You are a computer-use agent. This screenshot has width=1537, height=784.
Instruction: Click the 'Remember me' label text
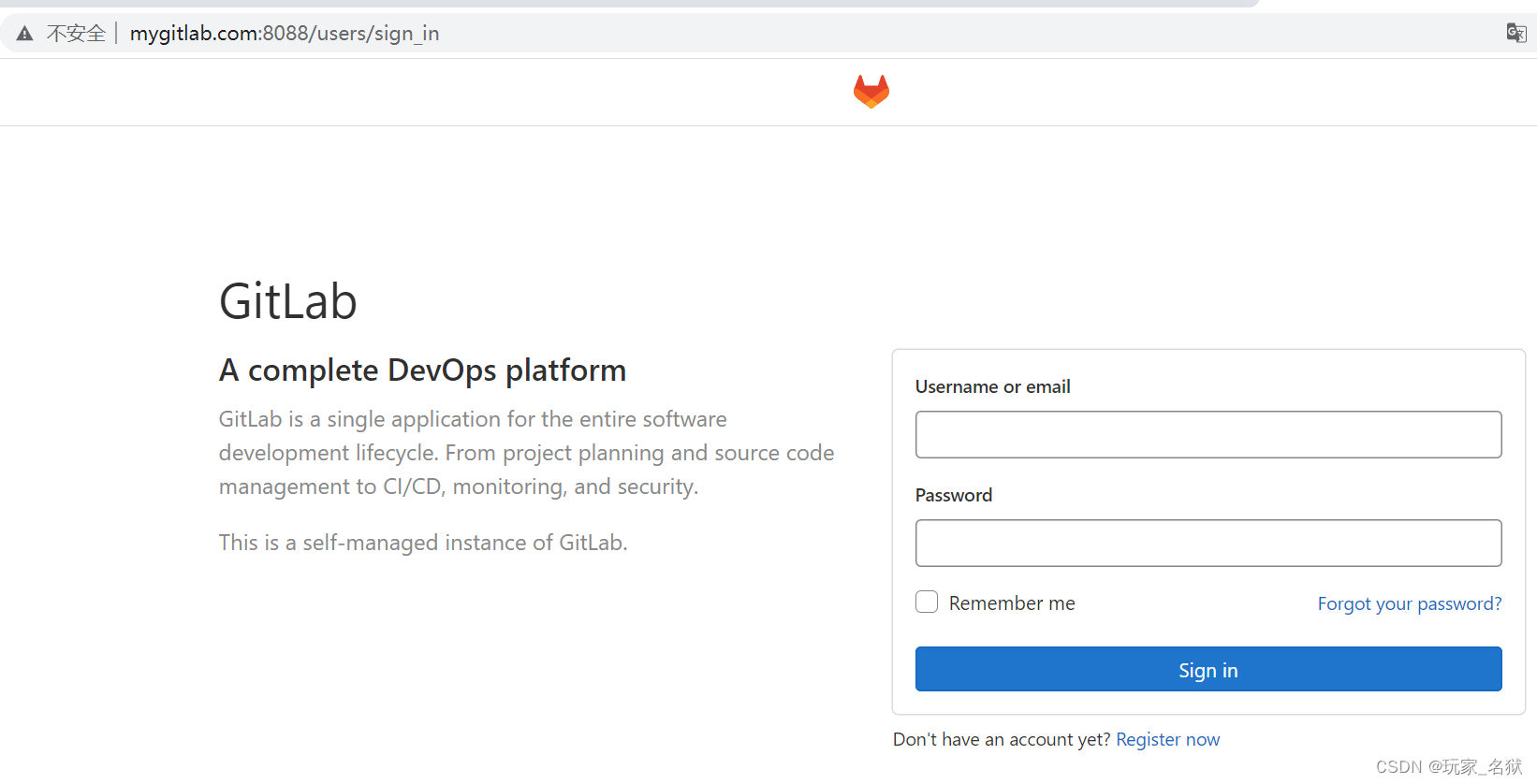tap(1012, 603)
